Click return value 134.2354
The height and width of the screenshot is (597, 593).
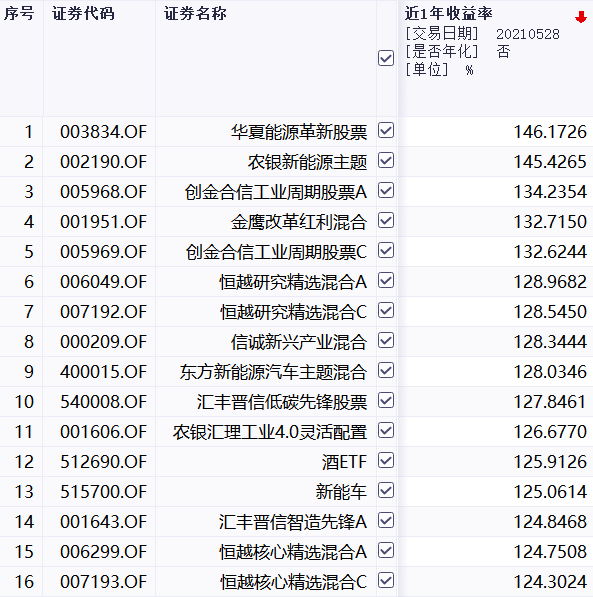(x=550, y=192)
